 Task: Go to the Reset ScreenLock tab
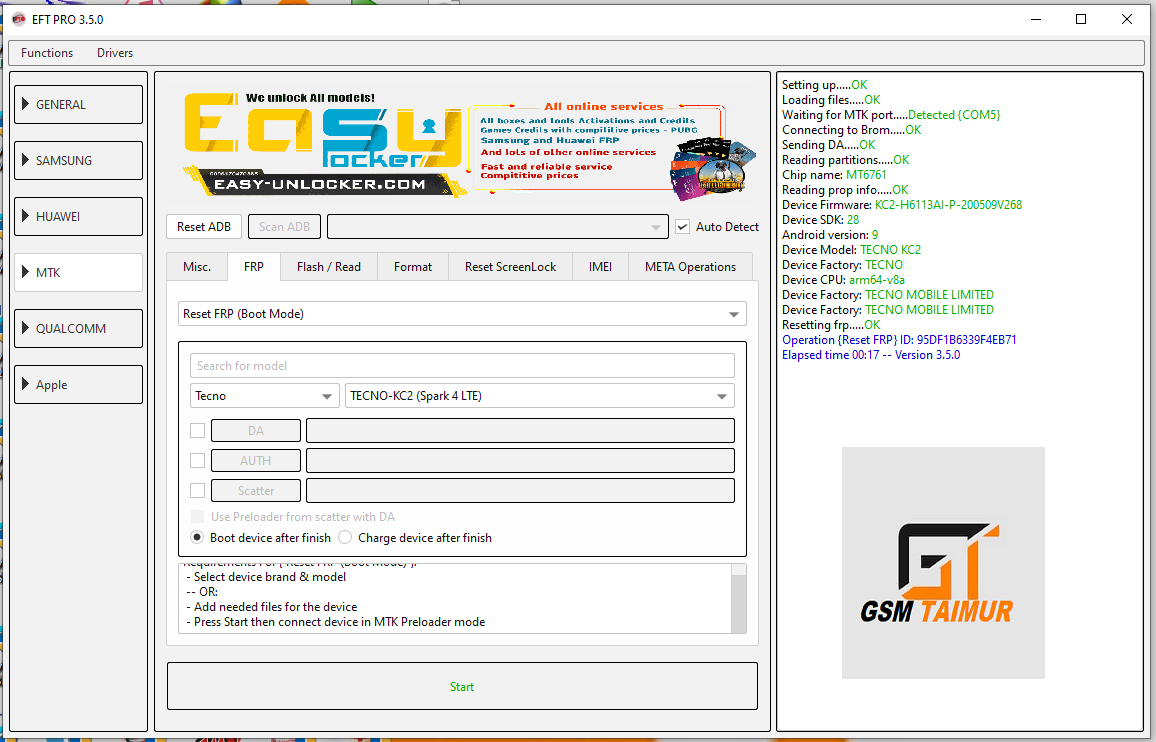coord(510,267)
